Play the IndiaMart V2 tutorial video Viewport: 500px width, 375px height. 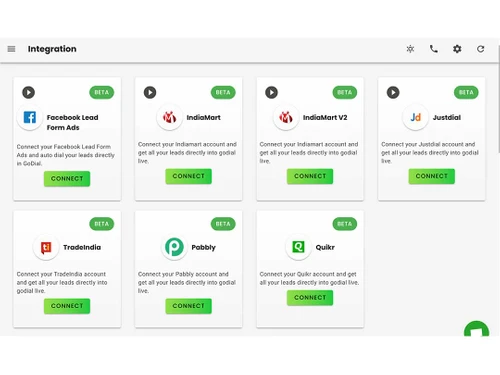[271, 92]
